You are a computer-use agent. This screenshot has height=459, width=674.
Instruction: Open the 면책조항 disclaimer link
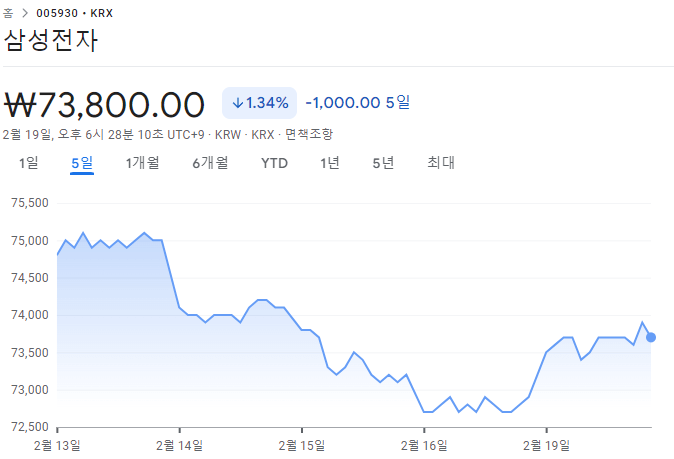[x=309, y=135]
